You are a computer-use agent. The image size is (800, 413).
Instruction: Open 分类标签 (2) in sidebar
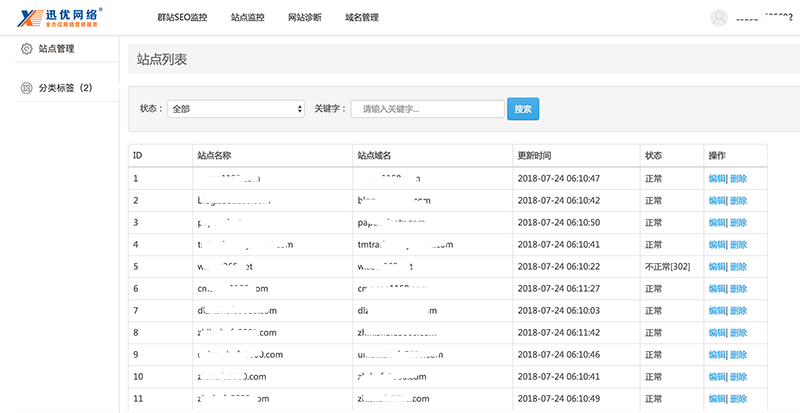tap(65, 88)
